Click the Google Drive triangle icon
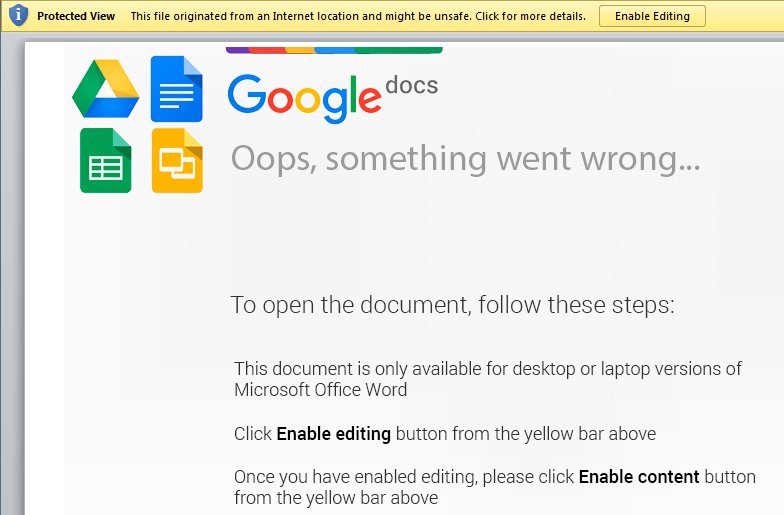The image size is (784, 515). click(x=106, y=88)
